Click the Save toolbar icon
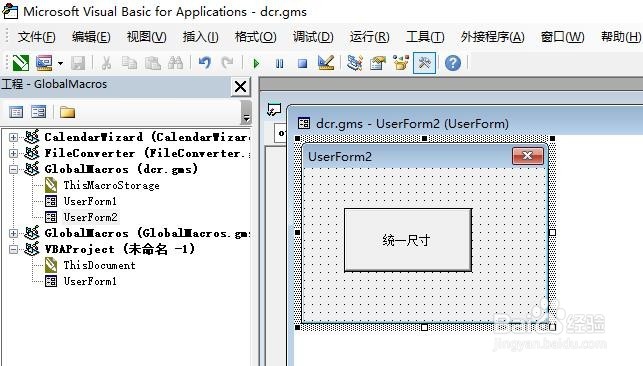The width and height of the screenshot is (643, 366). pos(78,63)
